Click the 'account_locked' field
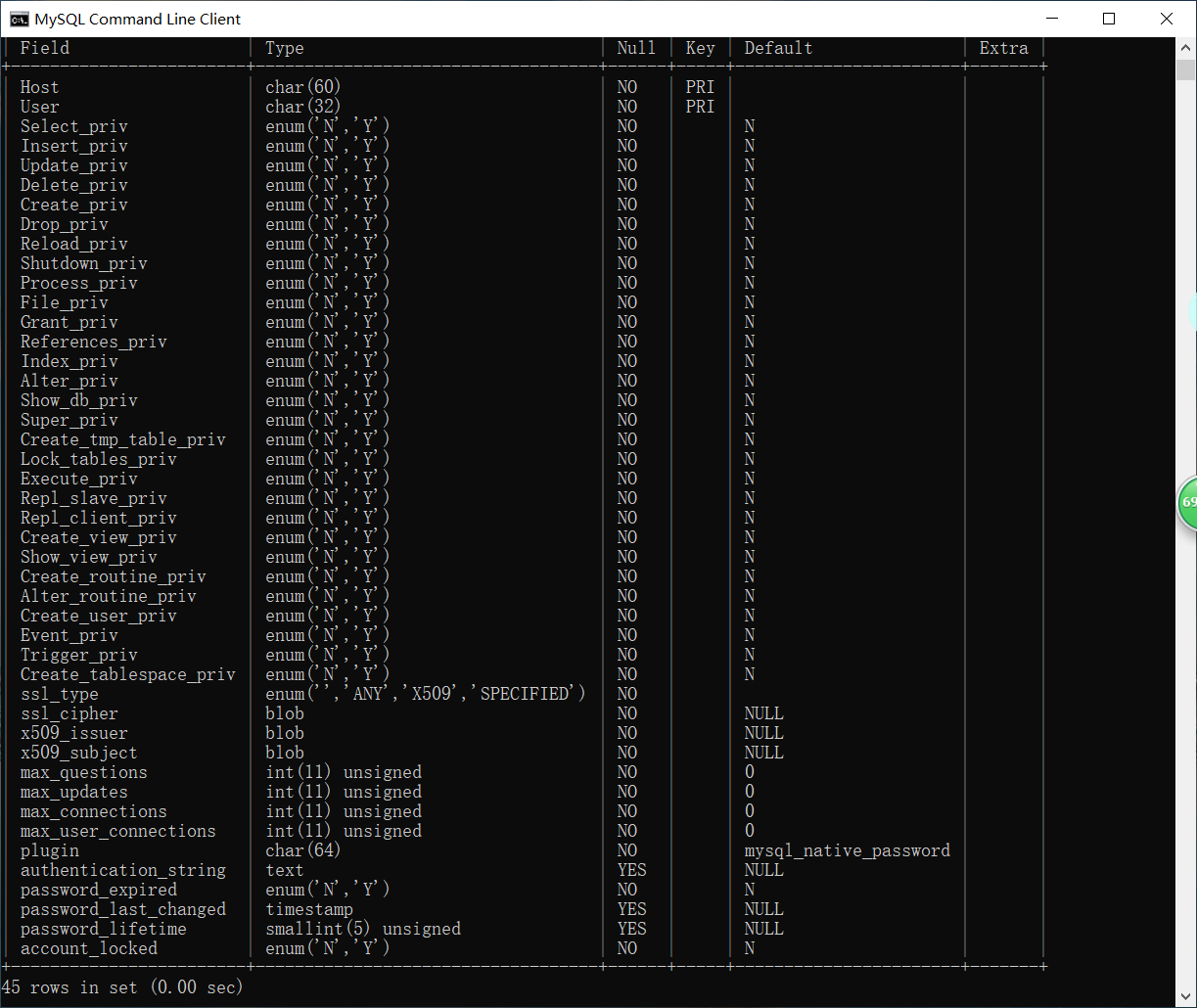Viewport: 1197px width, 1008px height. click(89, 948)
